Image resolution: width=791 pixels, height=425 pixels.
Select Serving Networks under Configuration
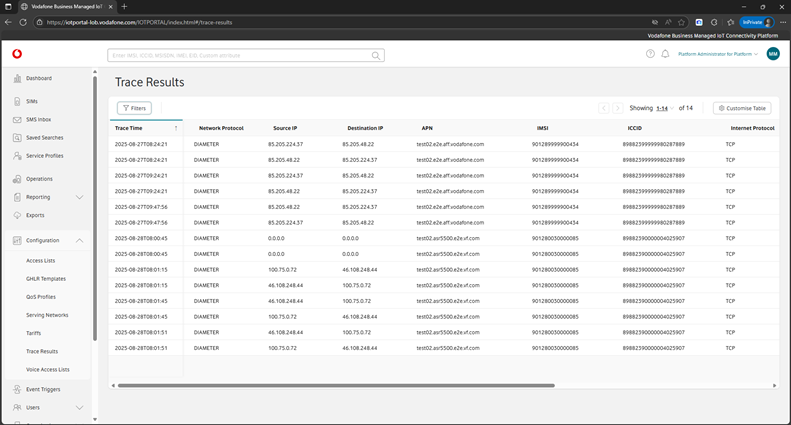tap(47, 315)
